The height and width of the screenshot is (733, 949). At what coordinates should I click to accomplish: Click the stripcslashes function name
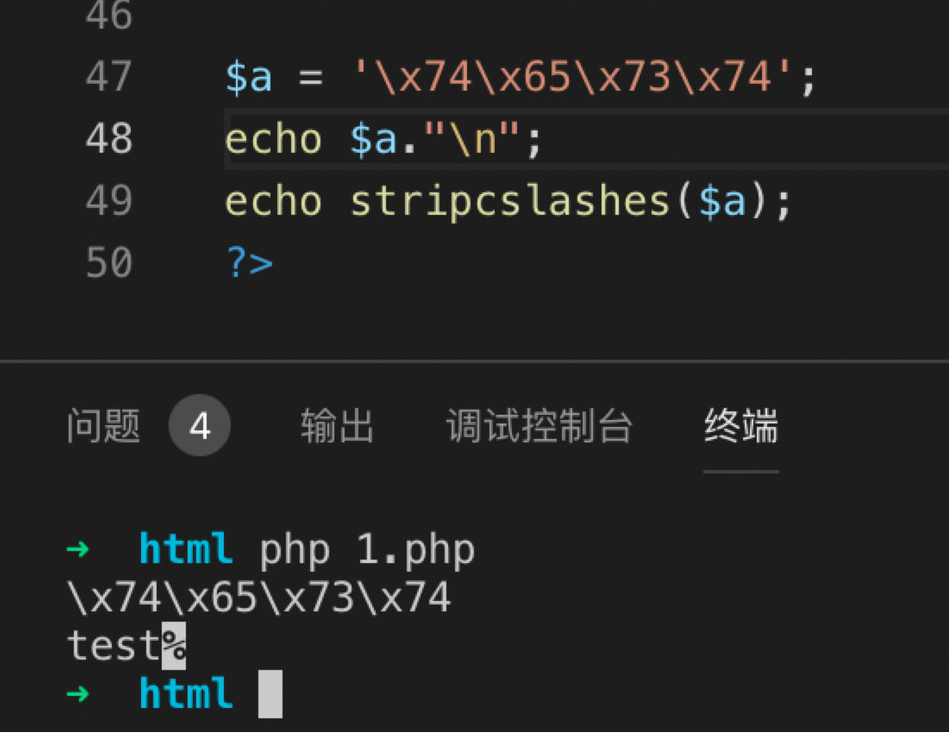(x=510, y=202)
